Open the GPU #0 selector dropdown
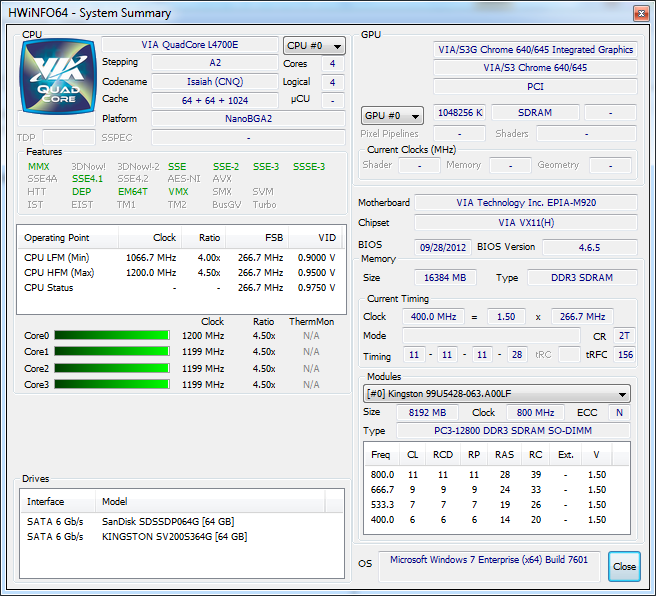 point(392,115)
